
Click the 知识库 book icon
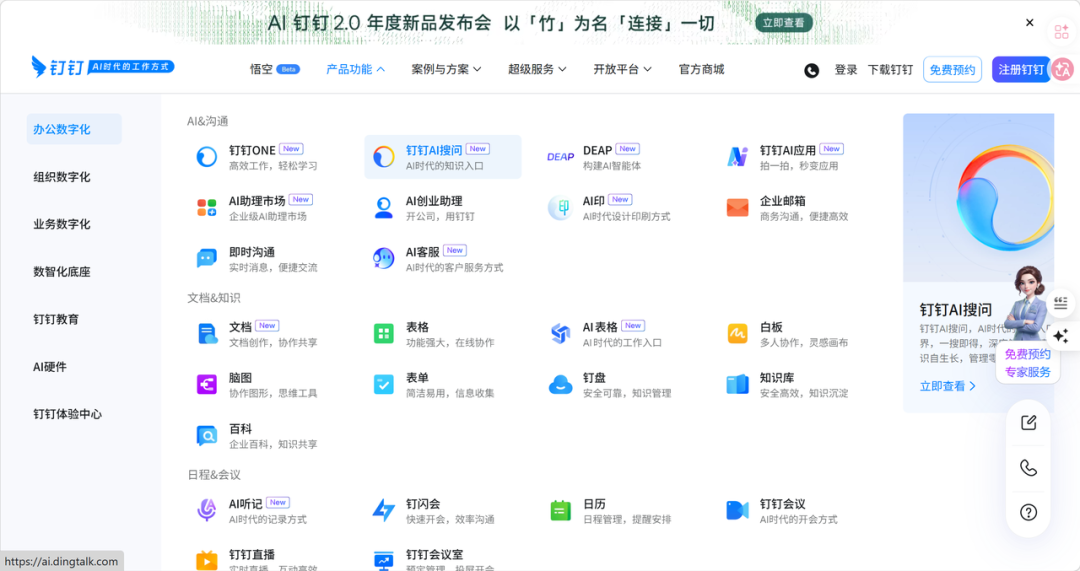pos(738,384)
